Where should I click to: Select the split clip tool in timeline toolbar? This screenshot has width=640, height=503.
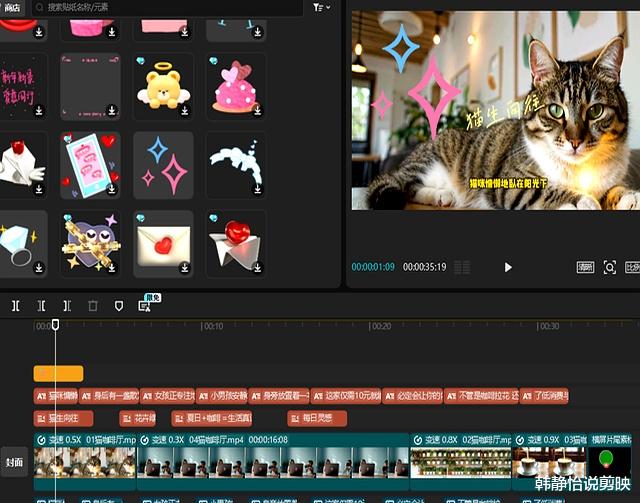click(16, 306)
